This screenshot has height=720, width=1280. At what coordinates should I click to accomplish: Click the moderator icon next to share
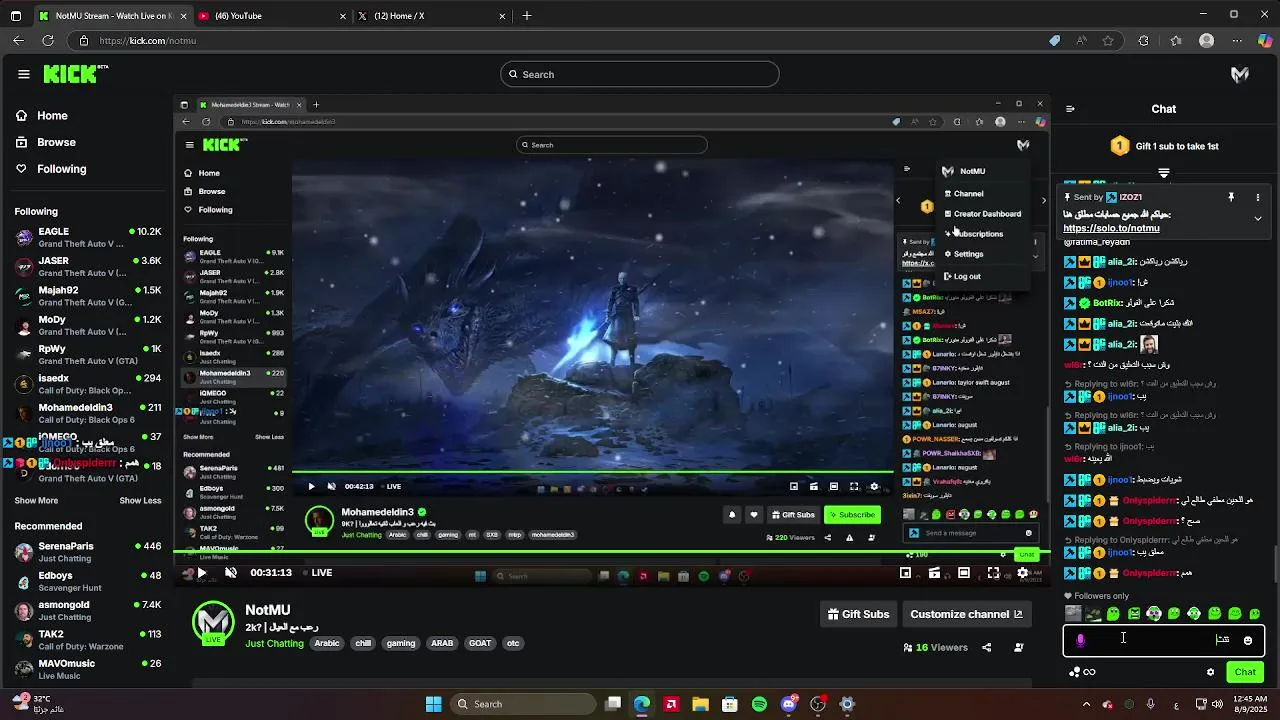[1019, 648]
